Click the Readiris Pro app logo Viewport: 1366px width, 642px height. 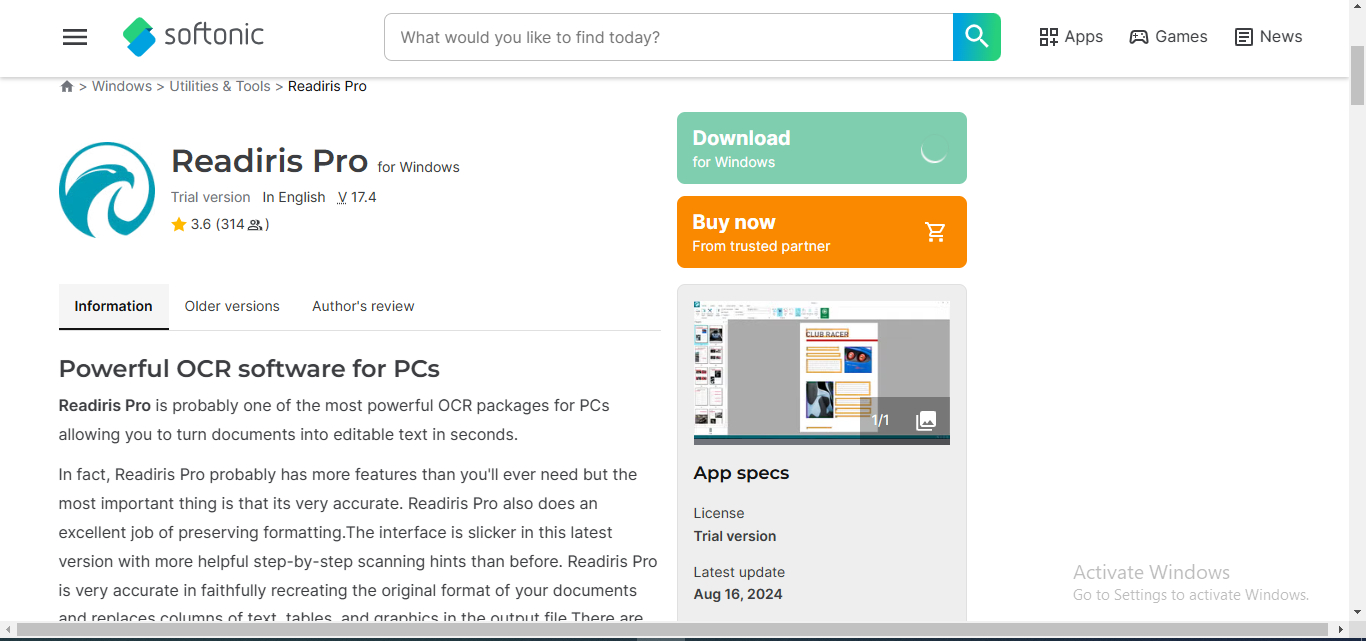click(107, 190)
